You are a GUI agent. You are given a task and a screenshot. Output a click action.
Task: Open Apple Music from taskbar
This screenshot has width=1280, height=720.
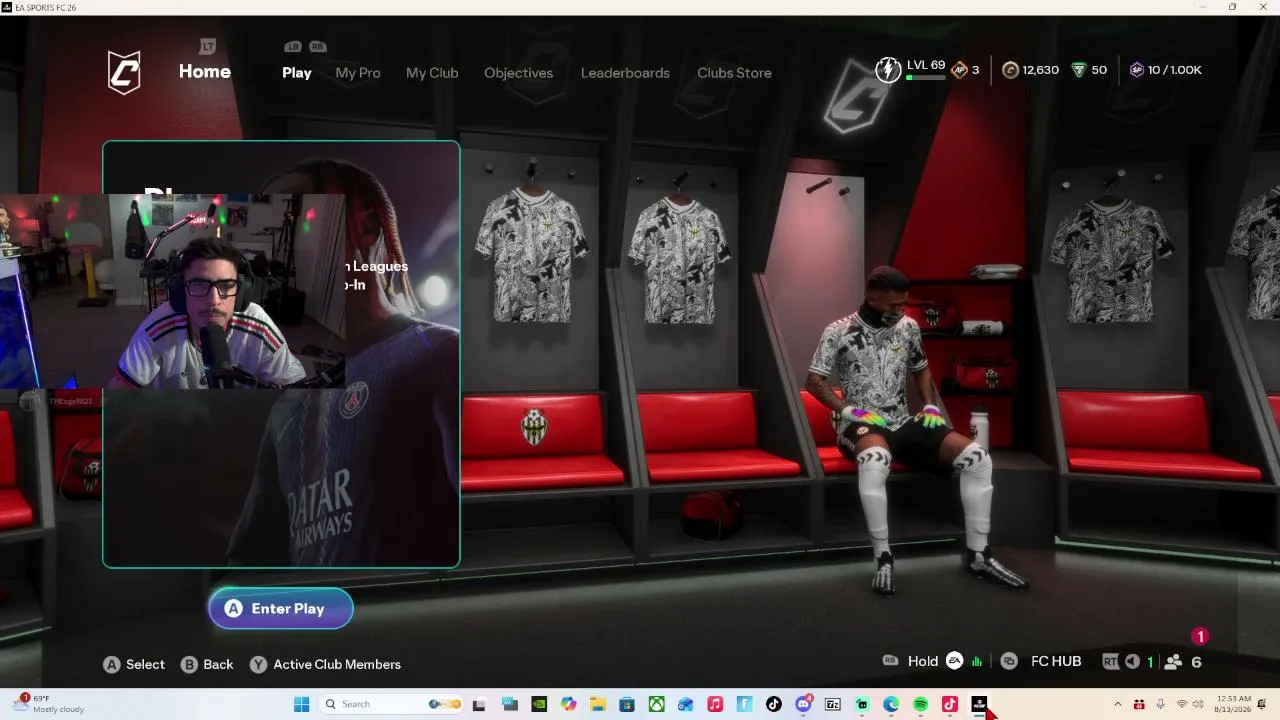[x=715, y=704]
